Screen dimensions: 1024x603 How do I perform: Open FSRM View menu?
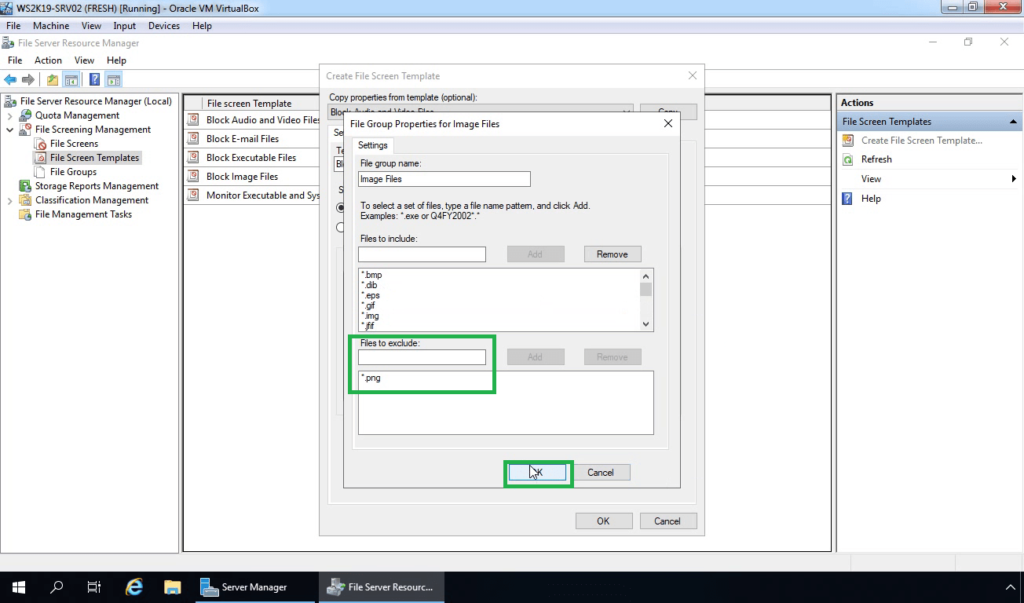(x=84, y=60)
